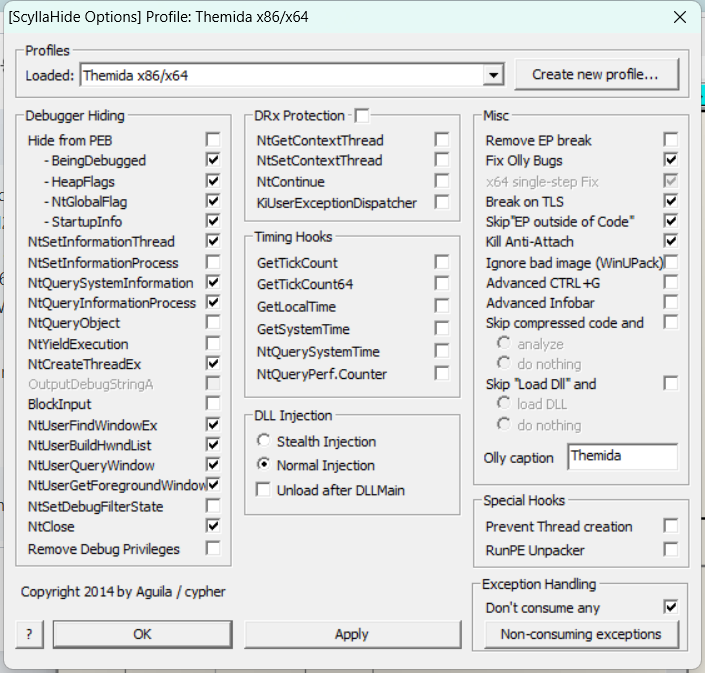The image size is (705, 673).
Task: Toggle the HeapFlags checkbox
Action: coord(213,181)
